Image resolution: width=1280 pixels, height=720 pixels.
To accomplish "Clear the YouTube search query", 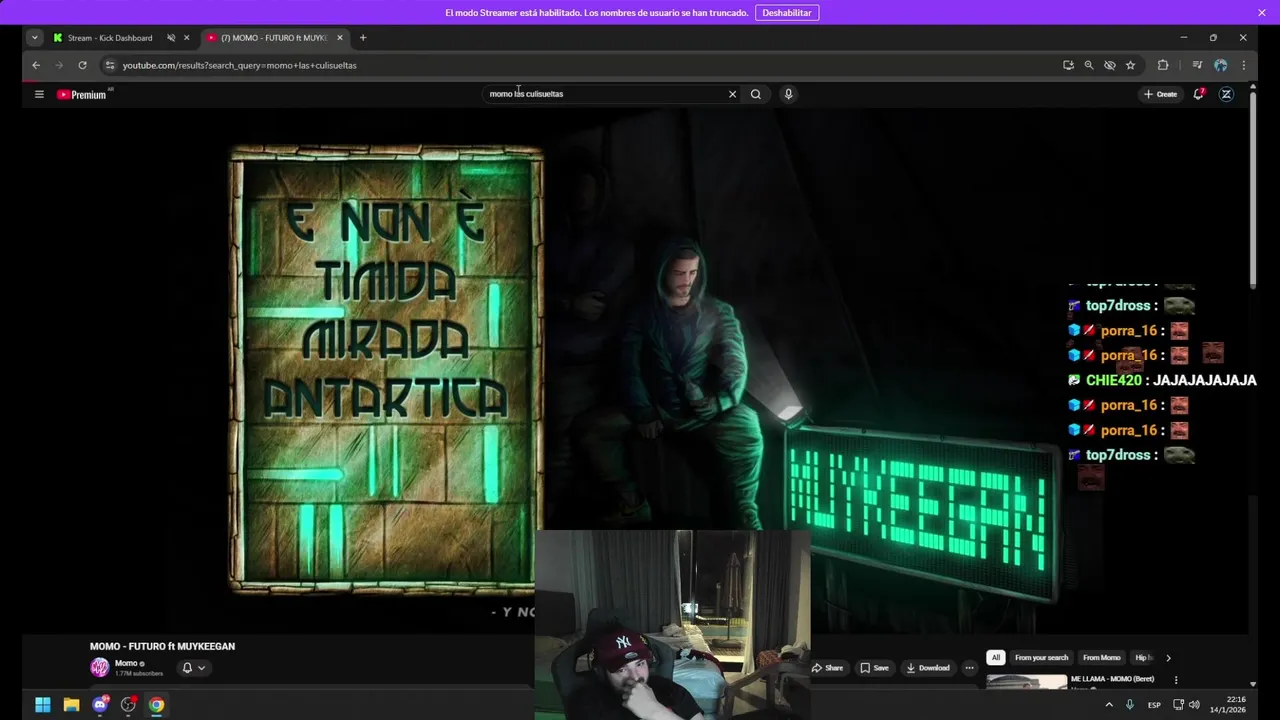I will [x=732, y=94].
